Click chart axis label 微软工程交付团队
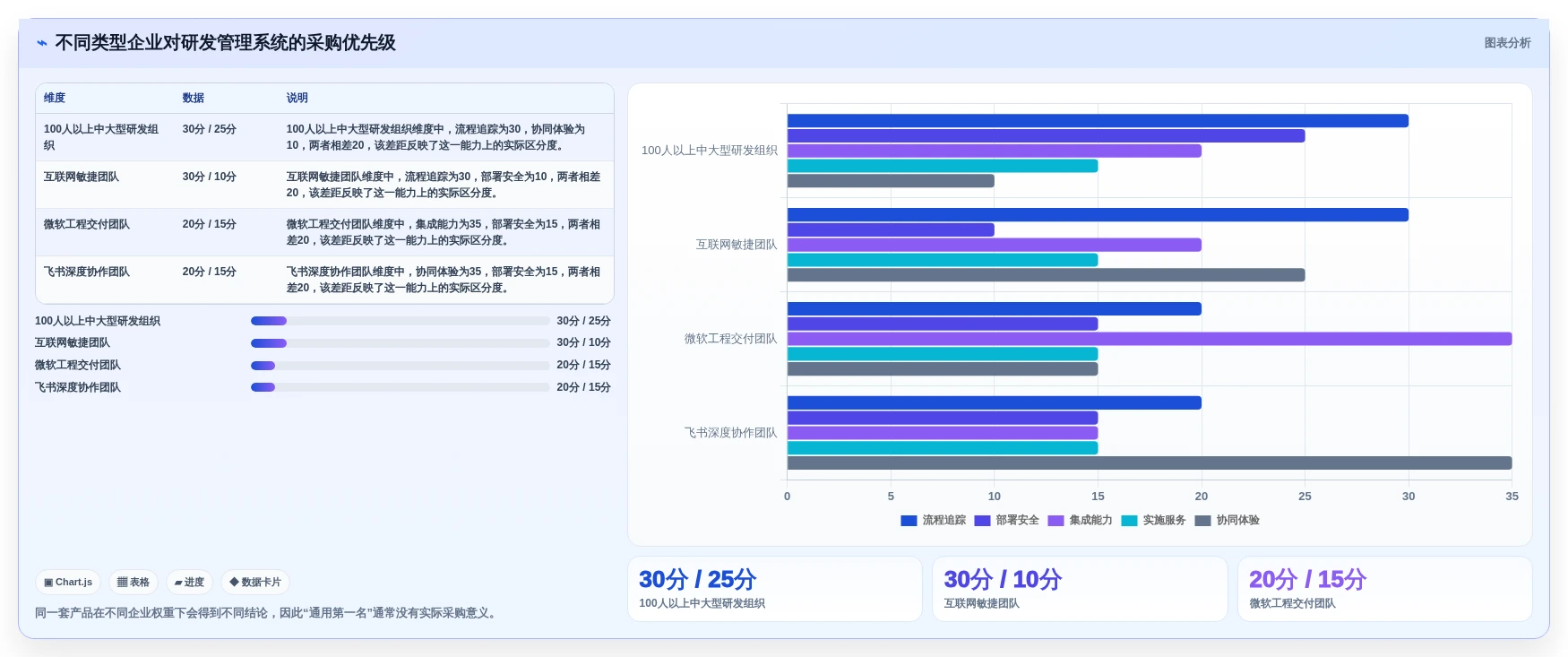The height and width of the screenshot is (657, 1568). (731, 339)
